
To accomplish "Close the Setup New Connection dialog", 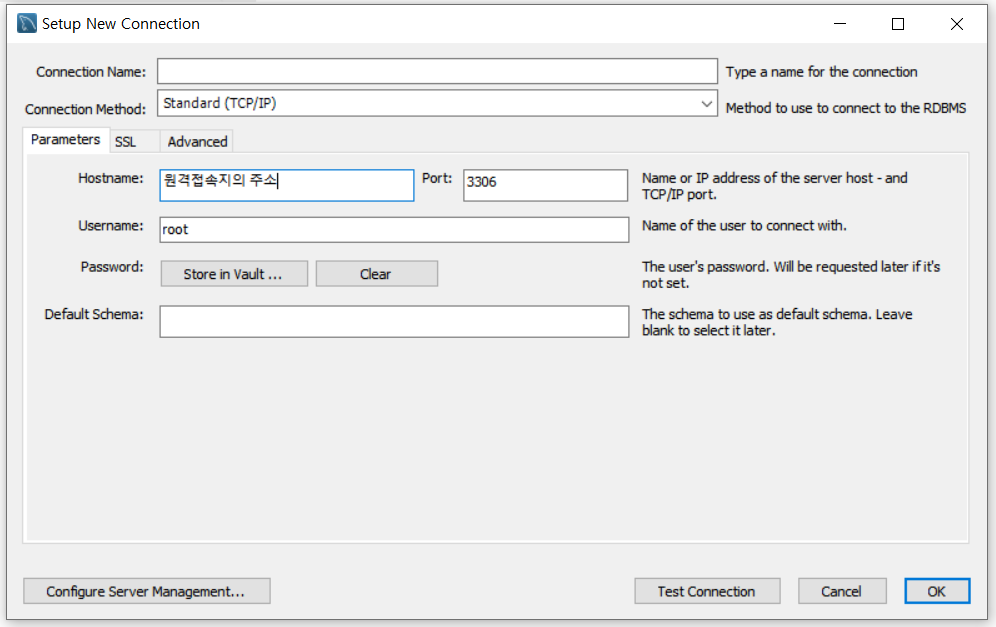I will tap(957, 24).
